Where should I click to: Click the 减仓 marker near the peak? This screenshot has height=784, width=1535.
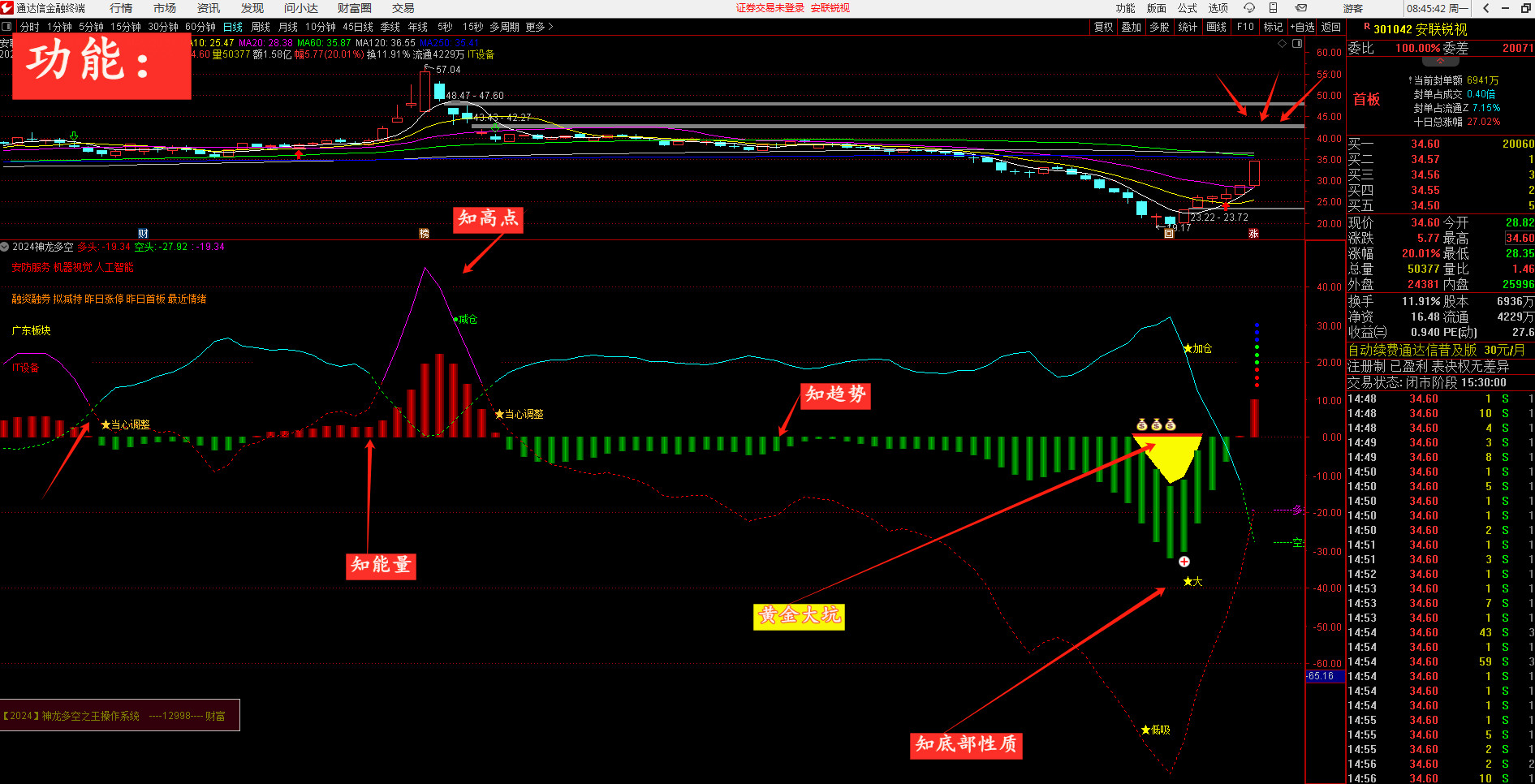(x=465, y=320)
